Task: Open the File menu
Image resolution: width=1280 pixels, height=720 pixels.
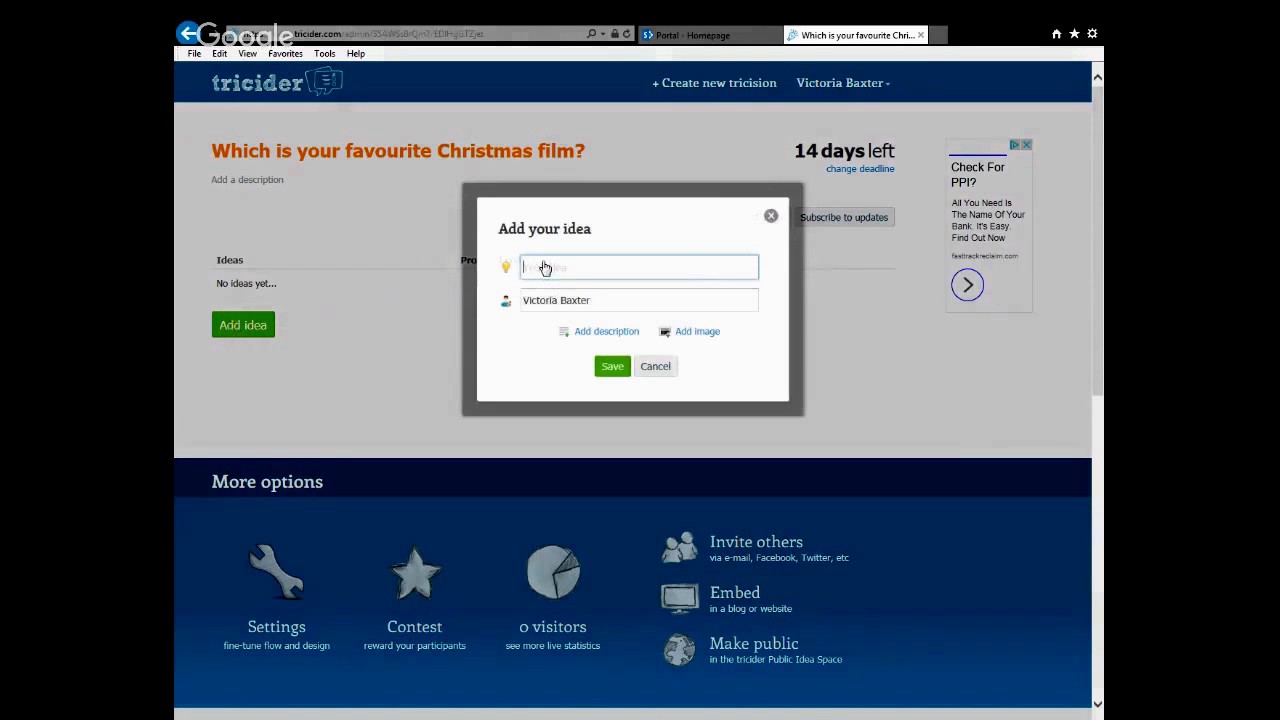Action: 194,54
